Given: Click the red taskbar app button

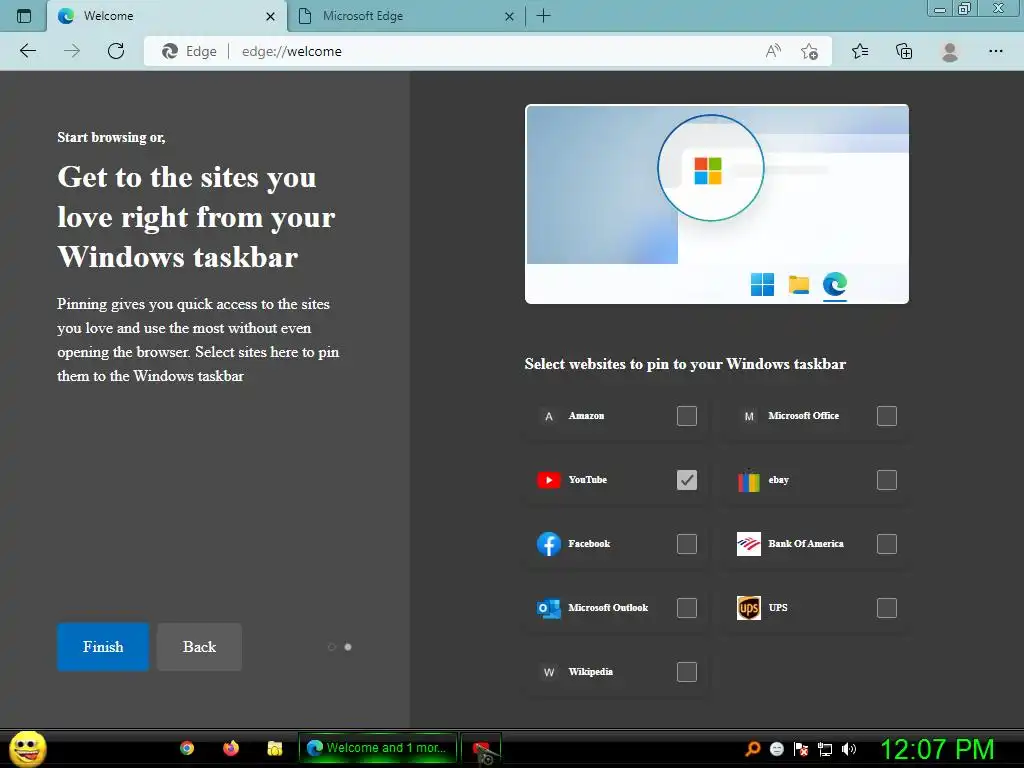Looking at the screenshot, I should coord(481,749).
